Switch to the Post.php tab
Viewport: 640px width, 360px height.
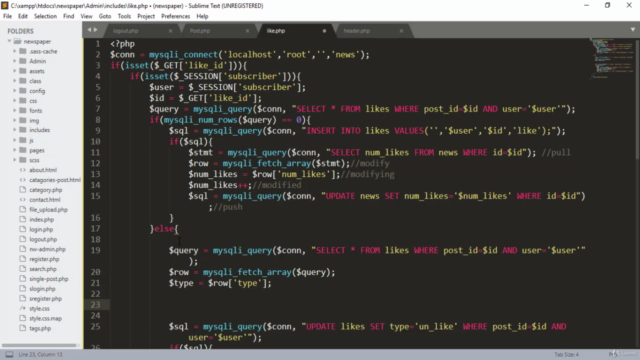(x=200, y=31)
